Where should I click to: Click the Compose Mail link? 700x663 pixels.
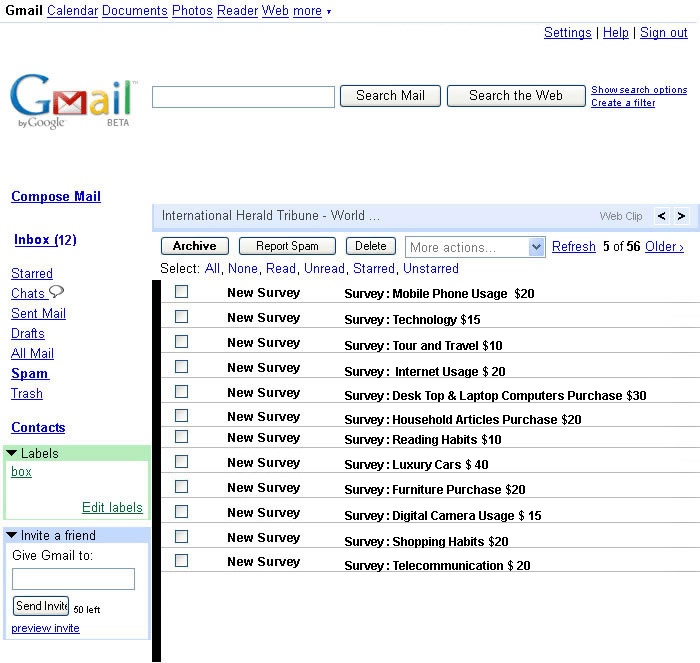click(56, 196)
